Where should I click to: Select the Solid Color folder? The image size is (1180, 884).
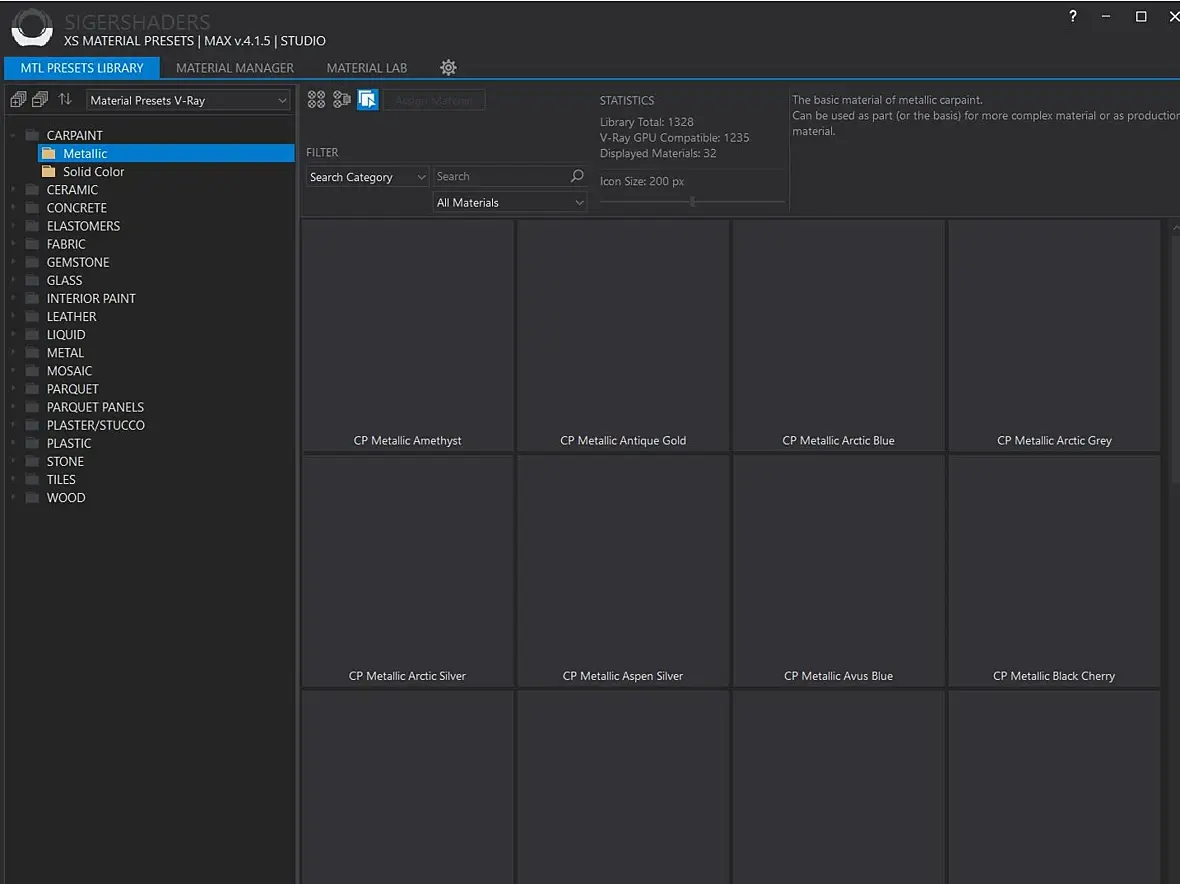(x=93, y=172)
